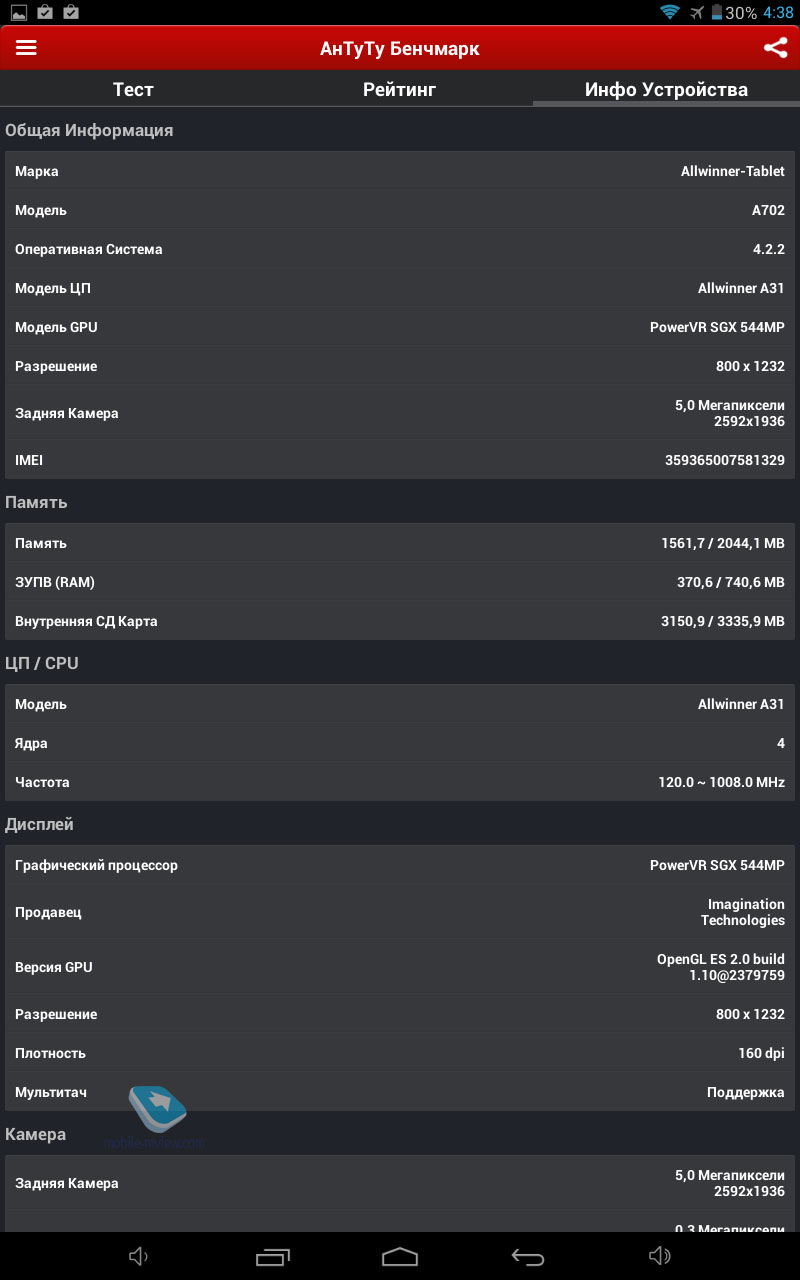Tap the airplane mode icon in status bar
Image resolution: width=800 pixels, height=1280 pixels.
click(696, 13)
